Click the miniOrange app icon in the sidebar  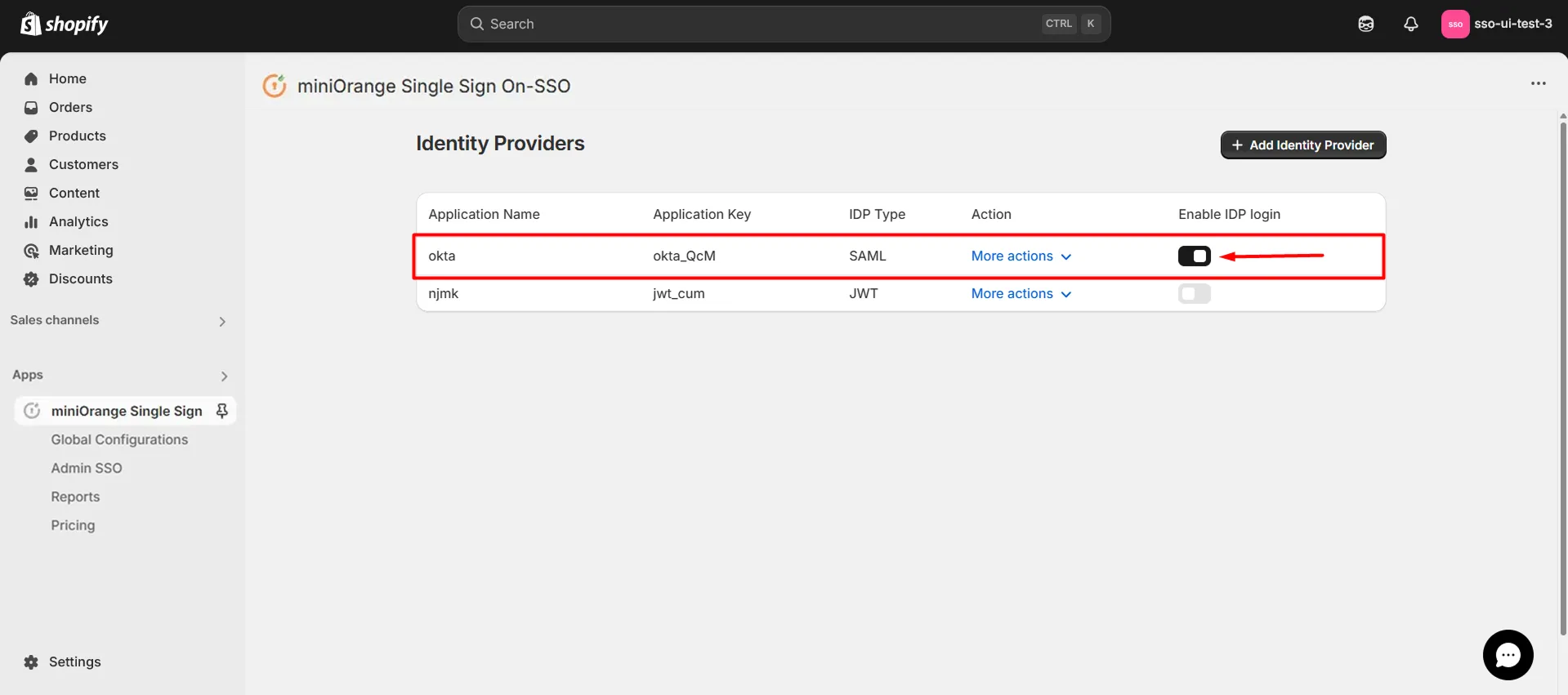[32, 411]
